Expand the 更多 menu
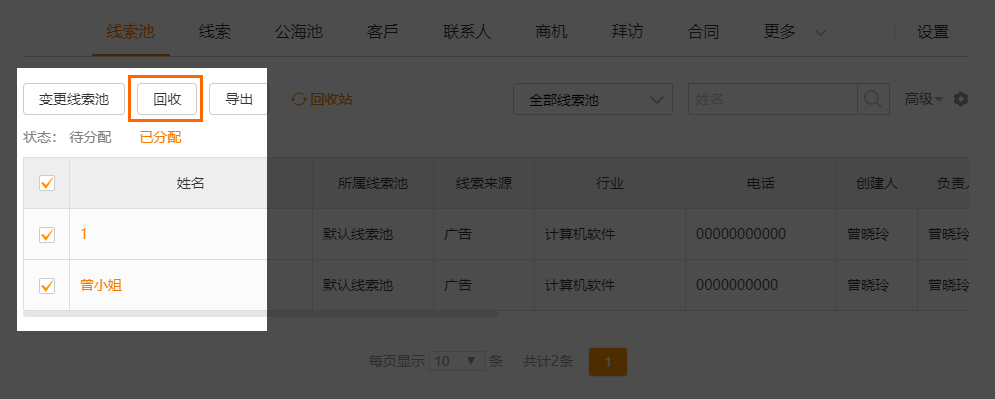This screenshot has width=995, height=399. [794, 32]
